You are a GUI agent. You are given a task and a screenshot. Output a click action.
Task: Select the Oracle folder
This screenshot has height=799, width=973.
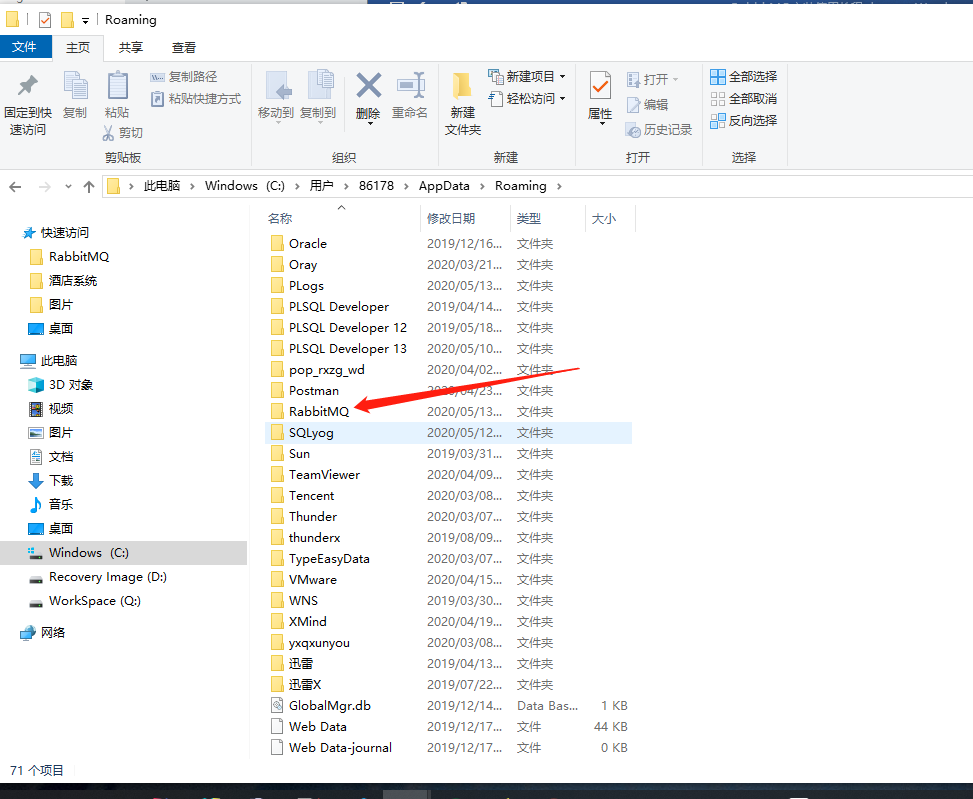[x=448, y=243]
